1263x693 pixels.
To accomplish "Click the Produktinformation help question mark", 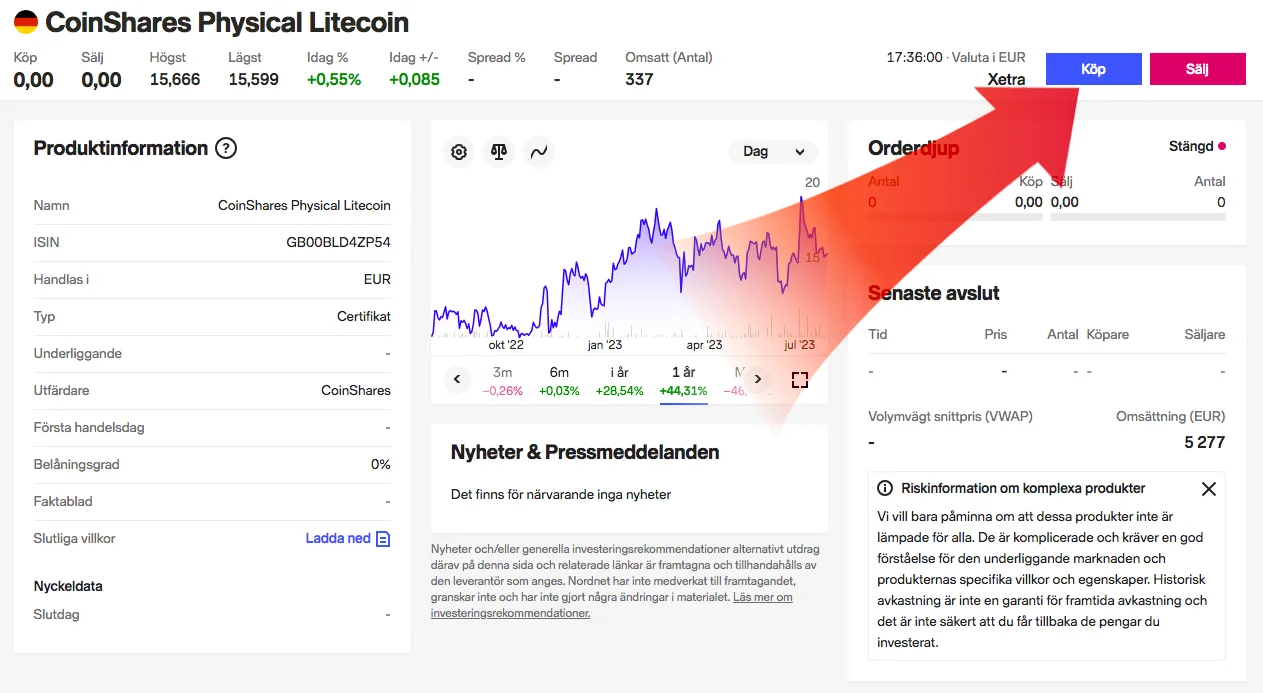I will [227, 149].
